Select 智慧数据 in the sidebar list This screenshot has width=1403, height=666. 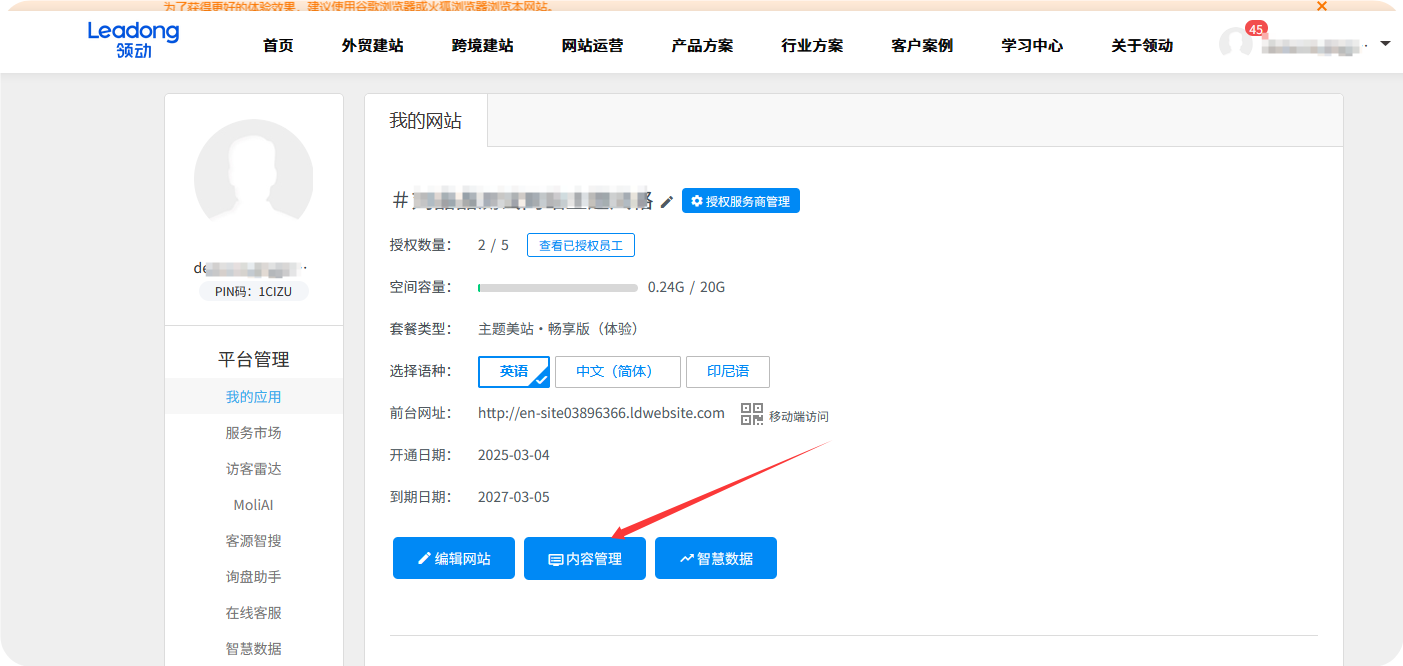pos(254,648)
